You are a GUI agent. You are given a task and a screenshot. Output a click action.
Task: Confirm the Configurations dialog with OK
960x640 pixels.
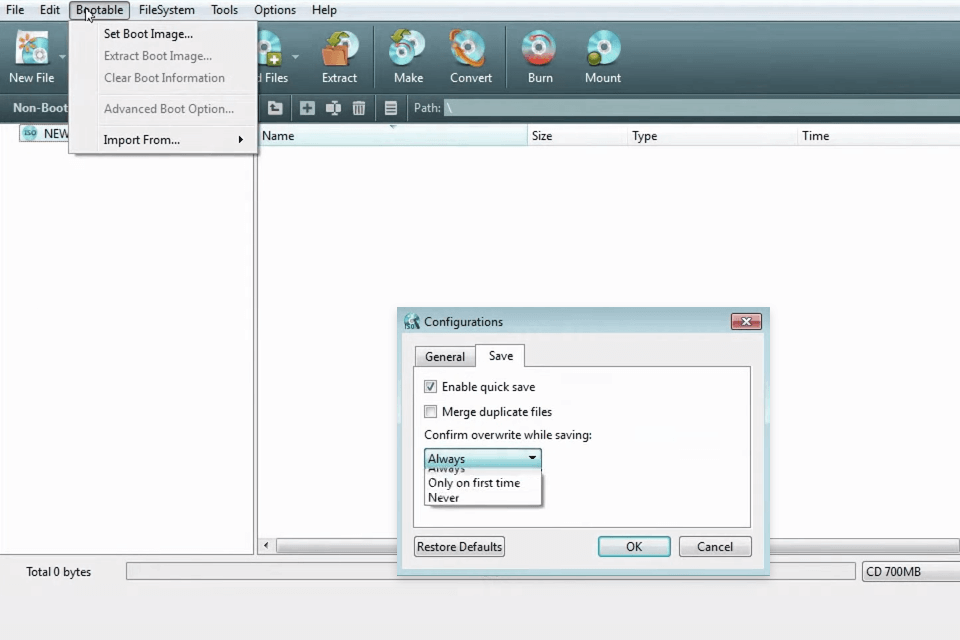[x=634, y=547]
